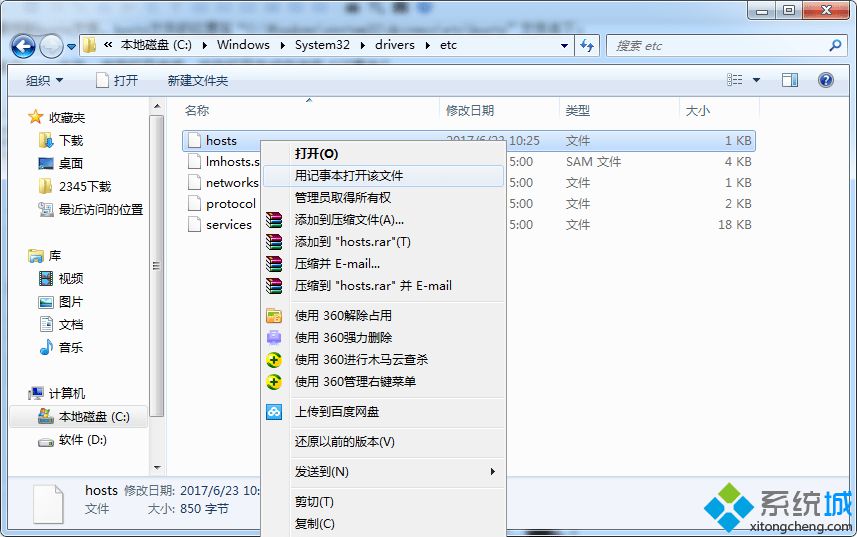Sort by 名称 column header
Viewport: 857px width, 537px height.
(x=197, y=110)
